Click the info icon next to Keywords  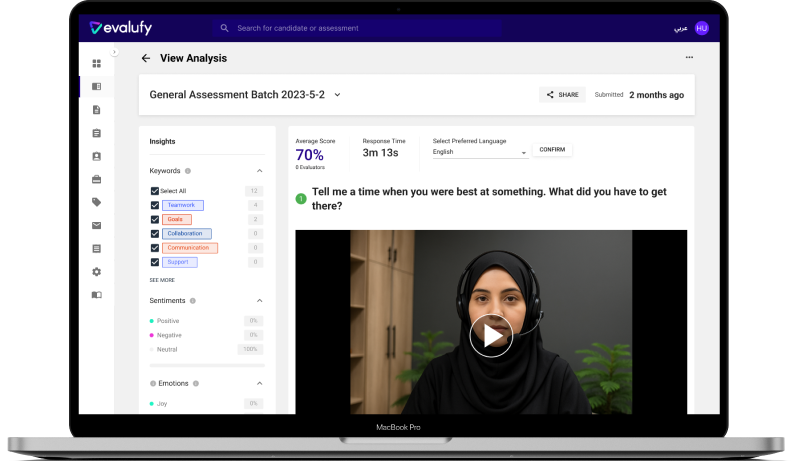pos(188,171)
